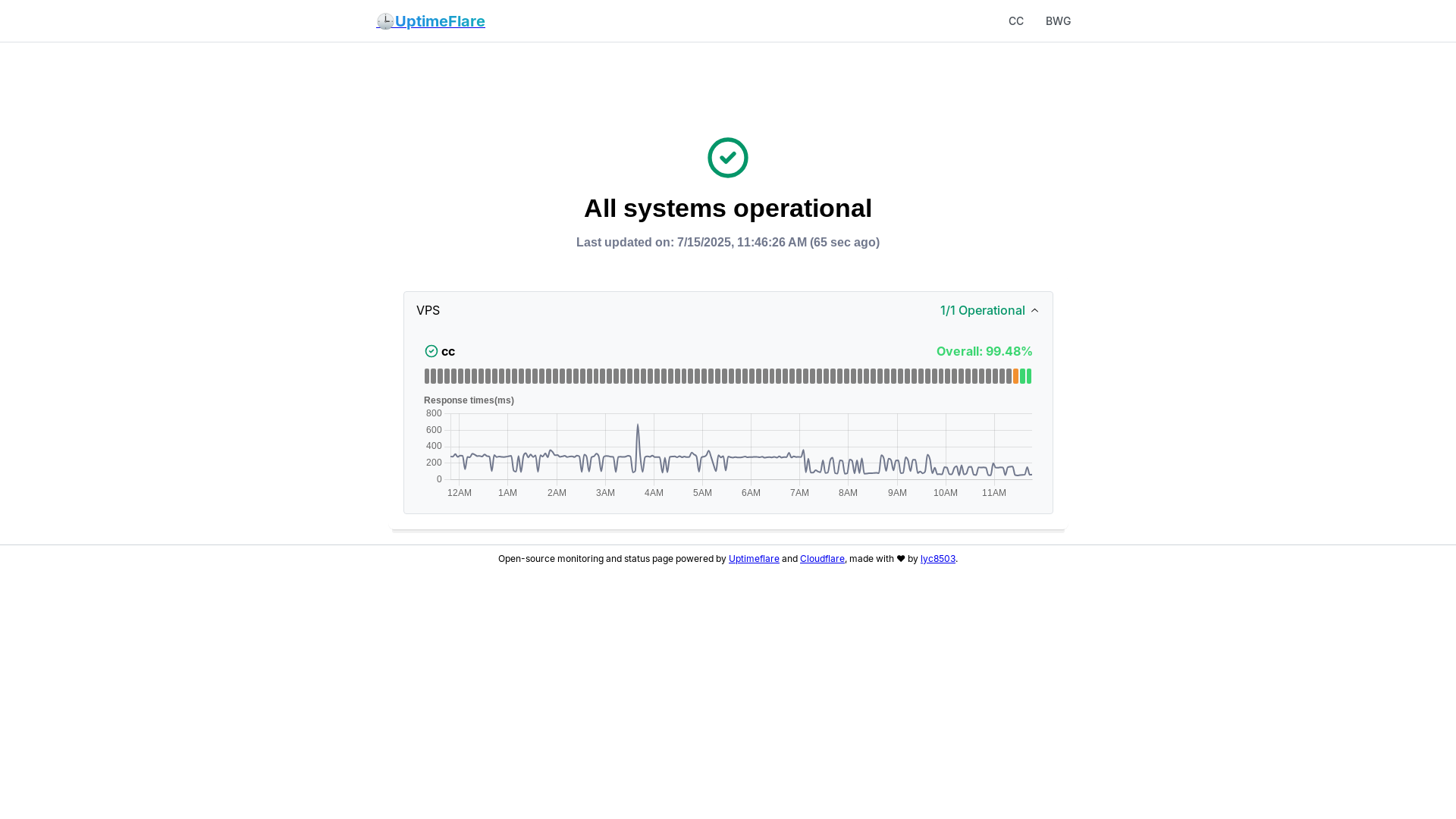The image size is (1456, 819).
Task: Collapse the VPS group chevron
Action: pos(1034,310)
